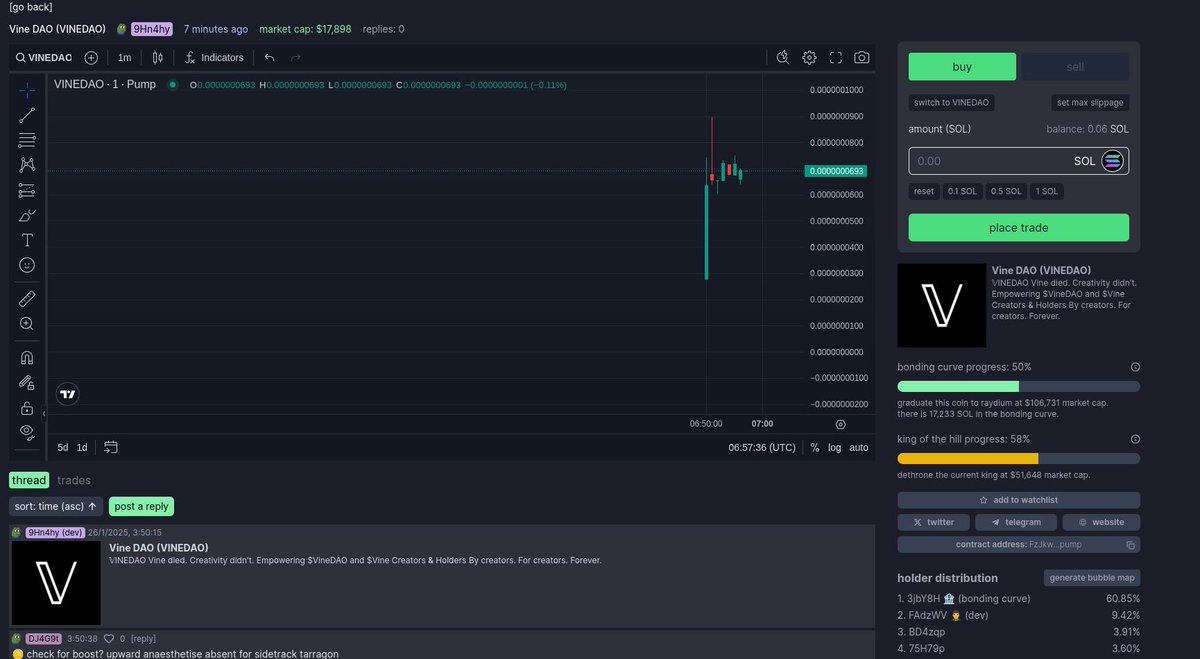Focus the SOL amount input field
Screen dimensions: 1200x659
tap(1018, 161)
